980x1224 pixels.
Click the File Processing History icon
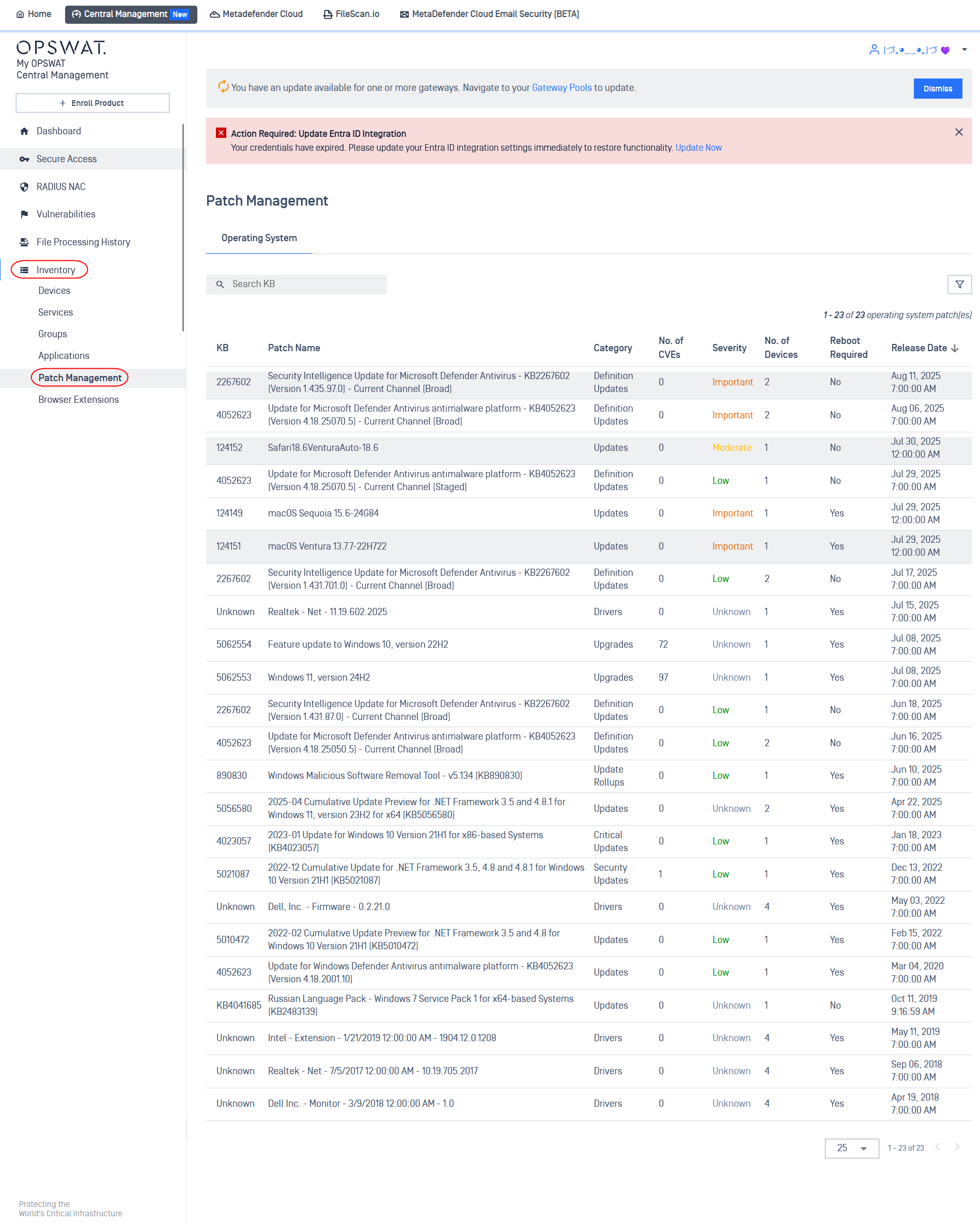click(24, 242)
